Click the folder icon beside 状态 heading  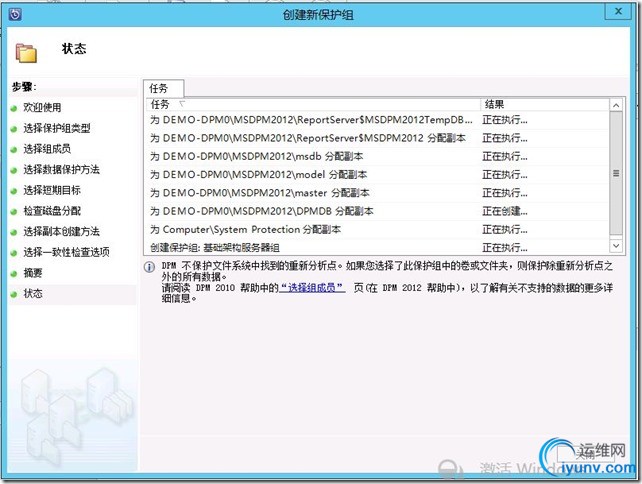click(26, 53)
